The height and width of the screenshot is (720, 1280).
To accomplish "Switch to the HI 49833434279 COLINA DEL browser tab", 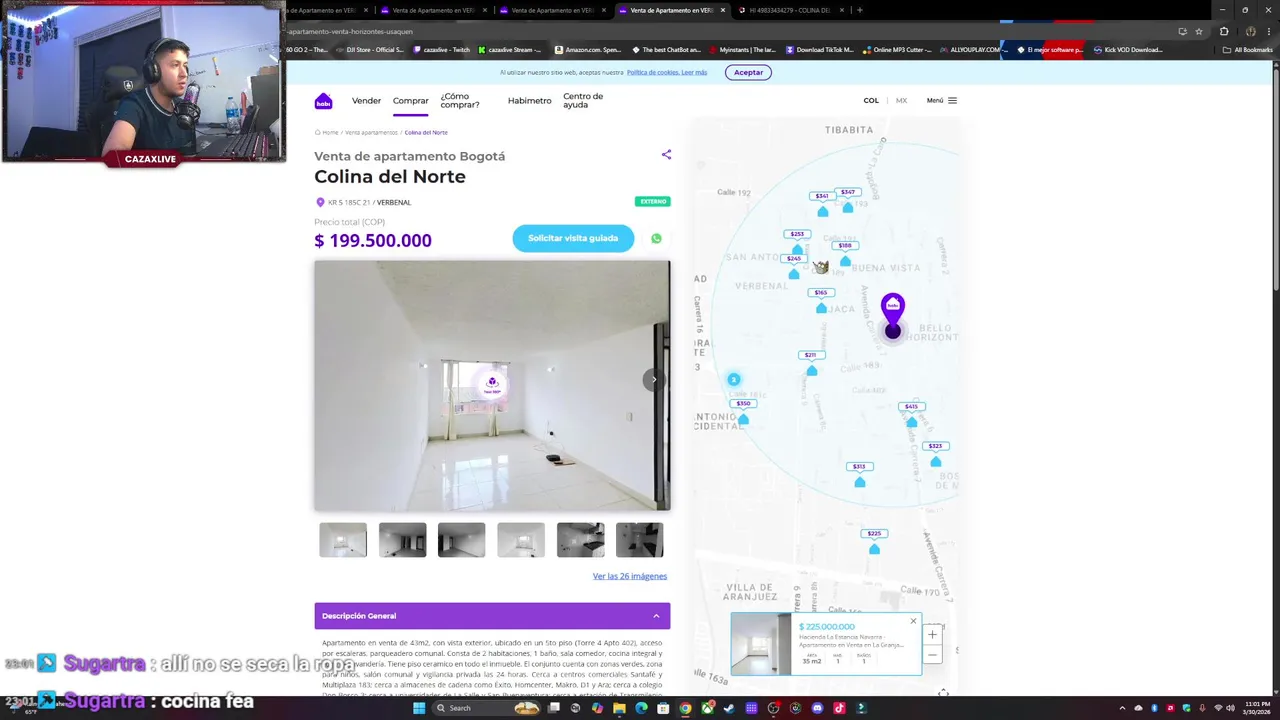I will click(790, 10).
